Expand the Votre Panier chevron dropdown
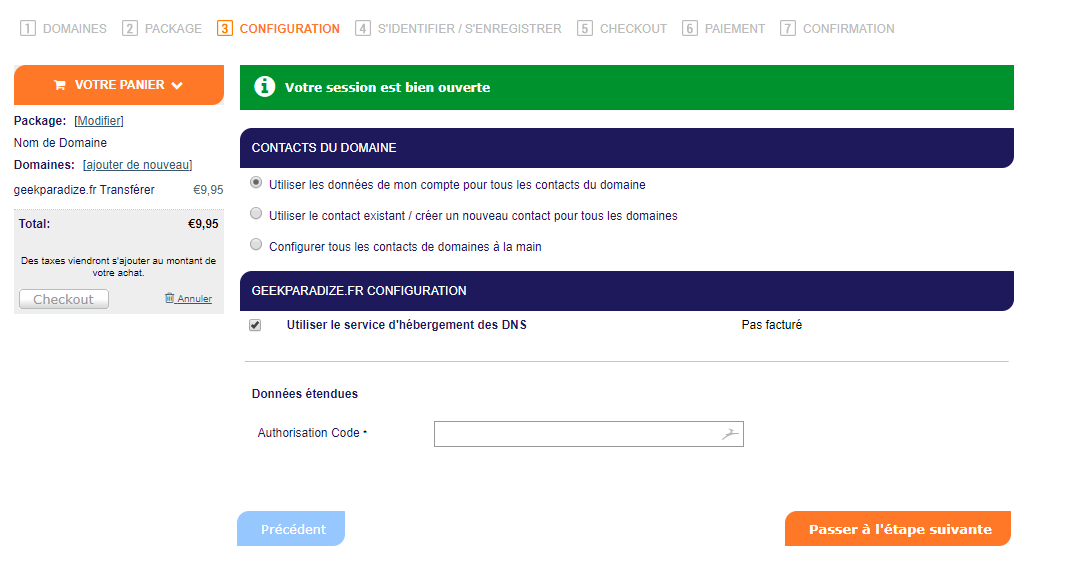Image resolution: width=1067 pixels, height=575 pixels. [x=177, y=85]
